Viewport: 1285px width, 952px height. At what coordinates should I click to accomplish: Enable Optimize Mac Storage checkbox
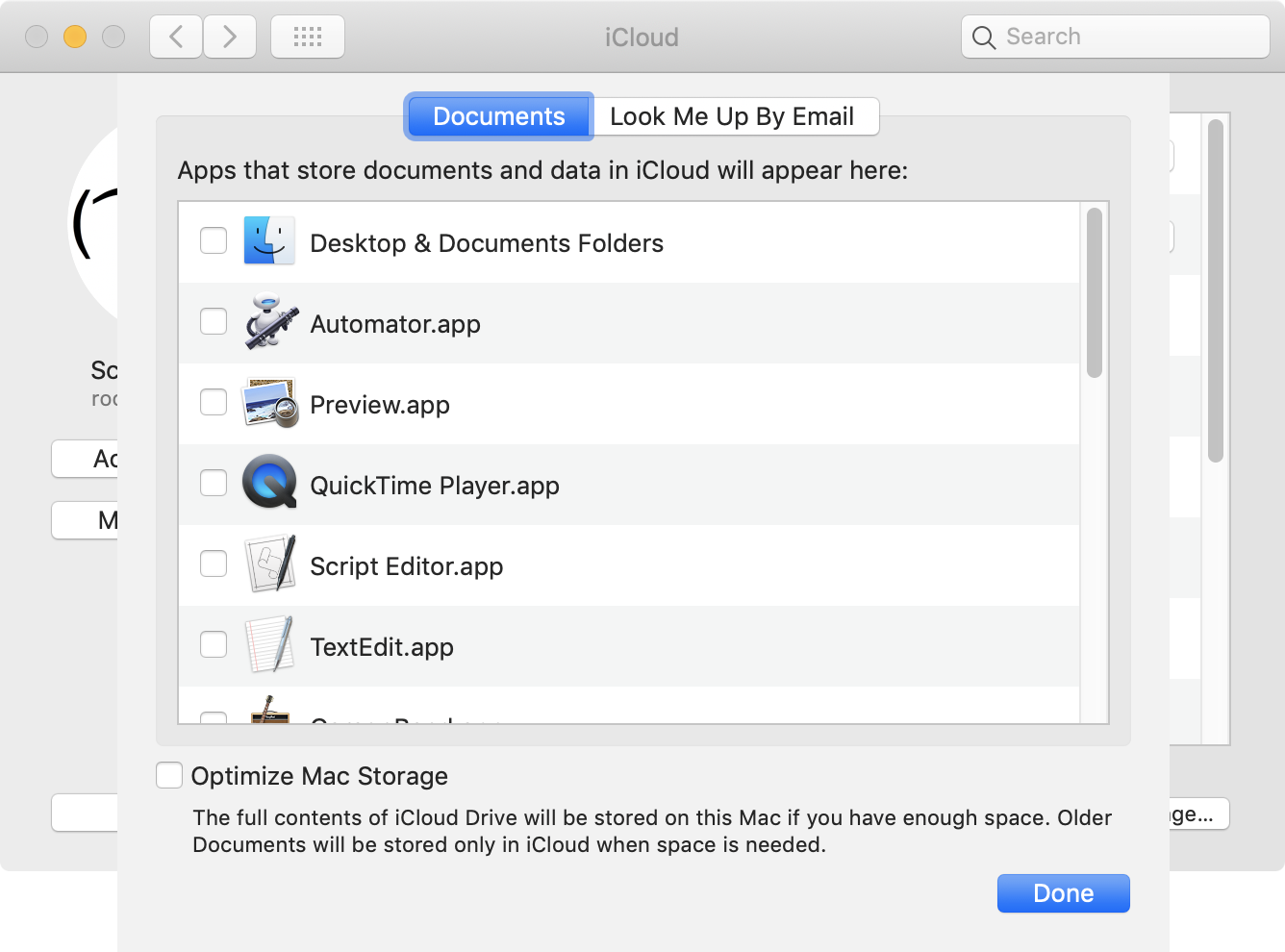(x=169, y=775)
